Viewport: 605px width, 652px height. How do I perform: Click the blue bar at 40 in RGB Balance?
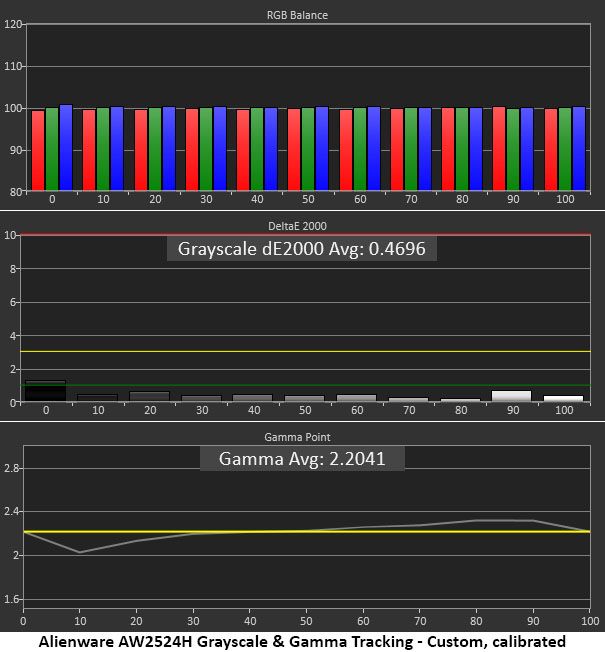pyautogui.click(x=271, y=149)
